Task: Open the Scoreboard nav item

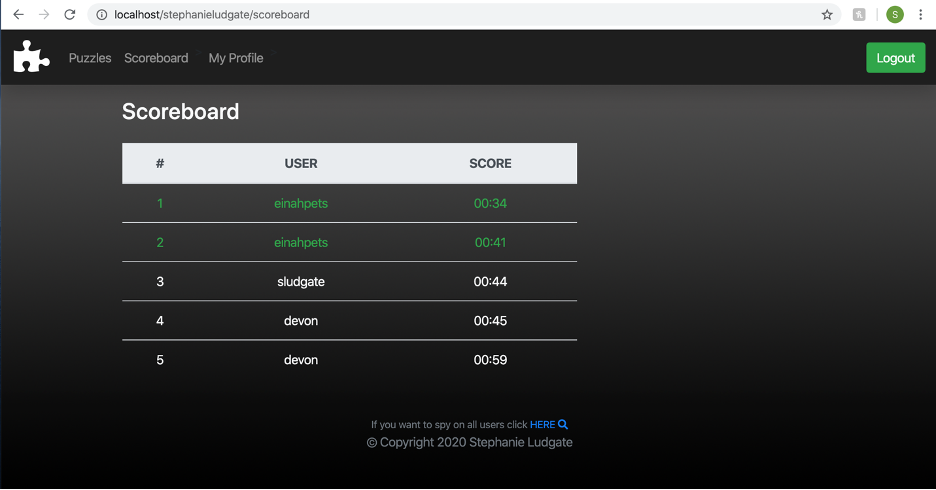Action: point(156,58)
